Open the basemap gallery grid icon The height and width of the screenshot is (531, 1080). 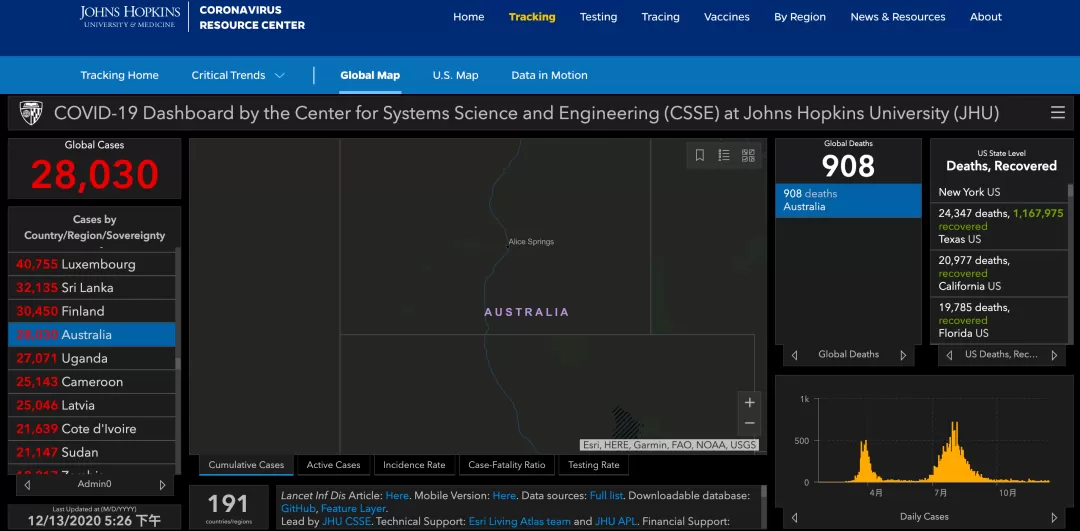pos(748,156)
